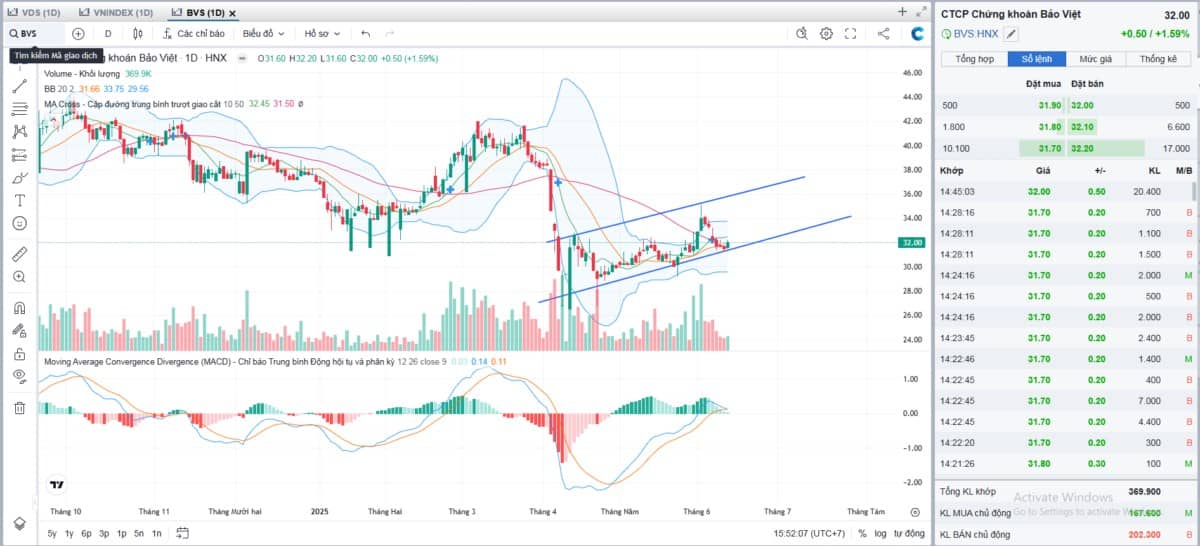This screenshot has width=1200, height=546.
Task: Select the pattern drawing tool
Action: click(x=19, y=131)
